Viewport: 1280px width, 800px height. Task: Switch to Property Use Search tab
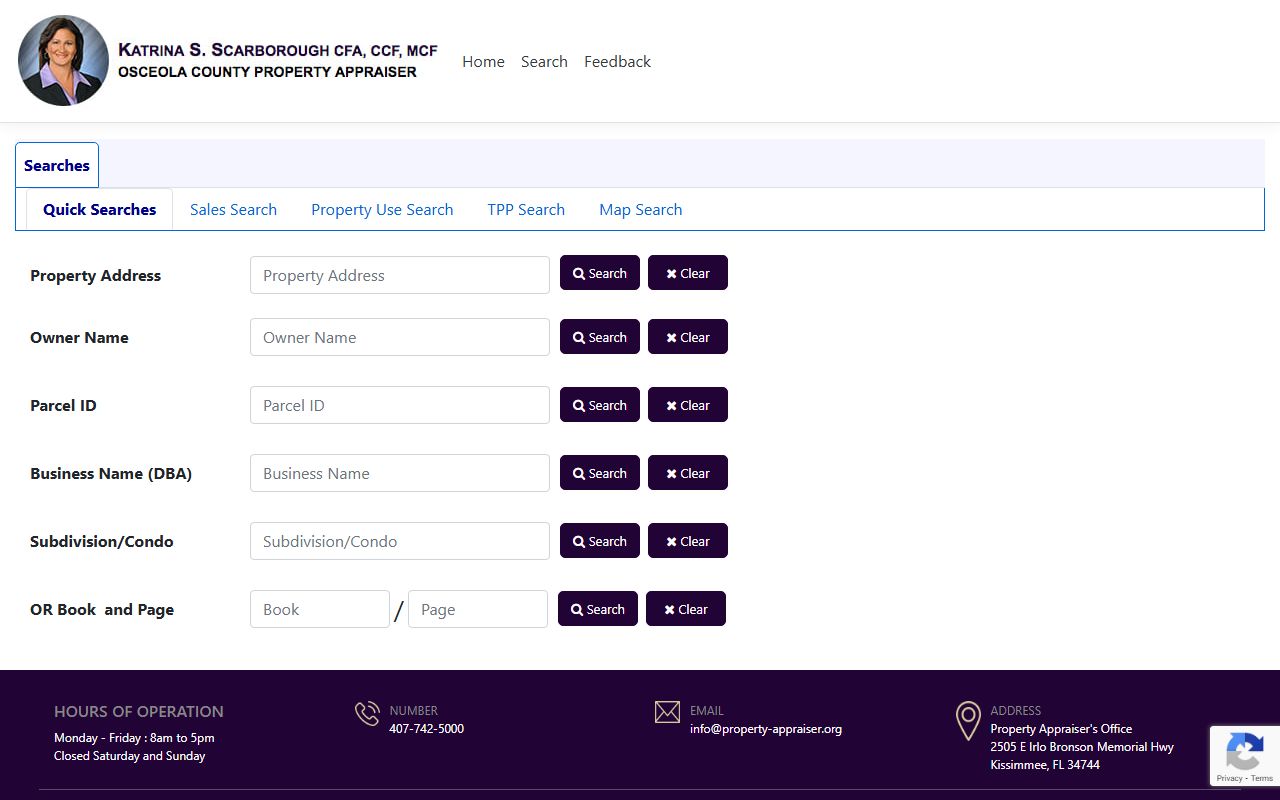(382, 209)
